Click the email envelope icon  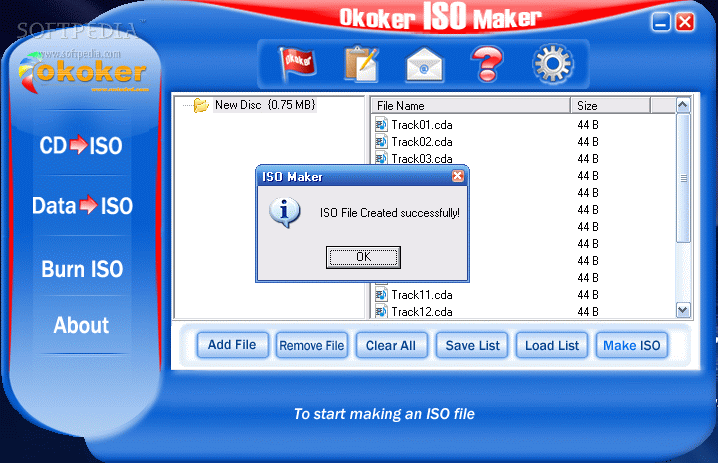click(x=424, y=65)
